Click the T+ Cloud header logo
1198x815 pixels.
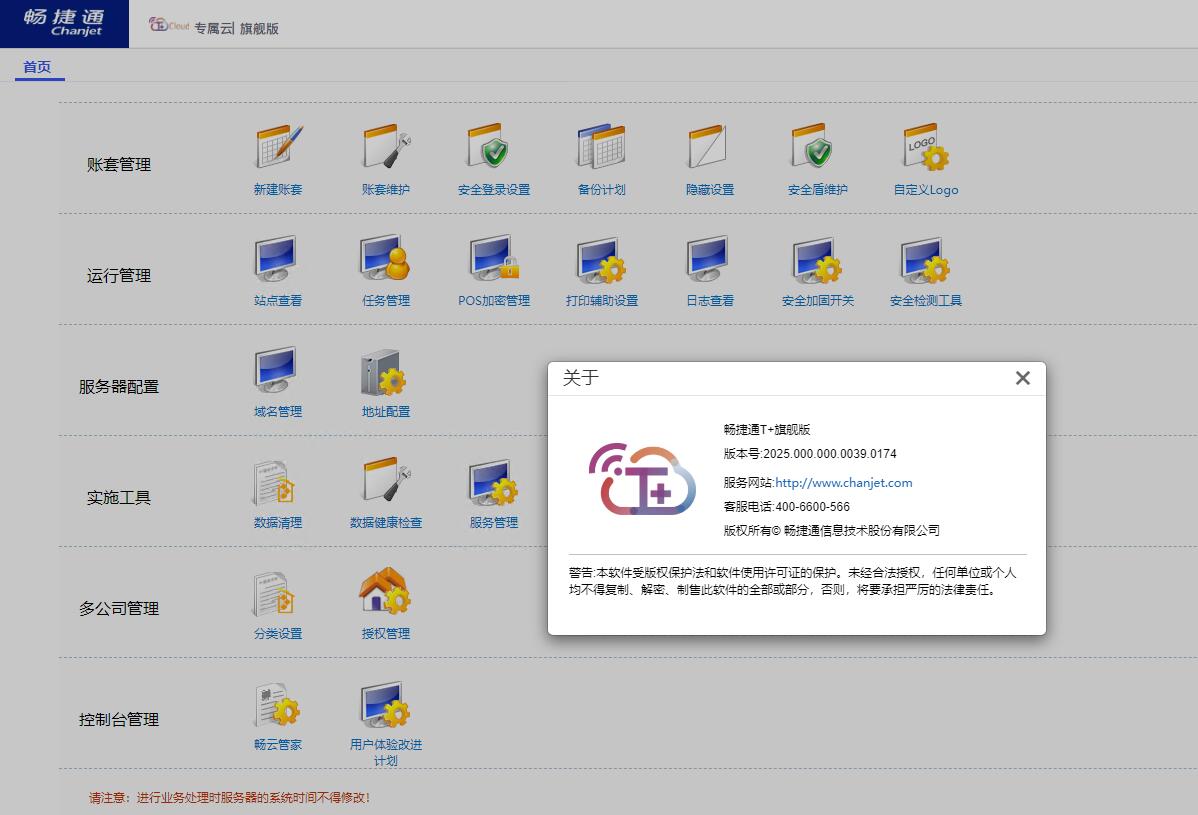(x=169, y=25)
